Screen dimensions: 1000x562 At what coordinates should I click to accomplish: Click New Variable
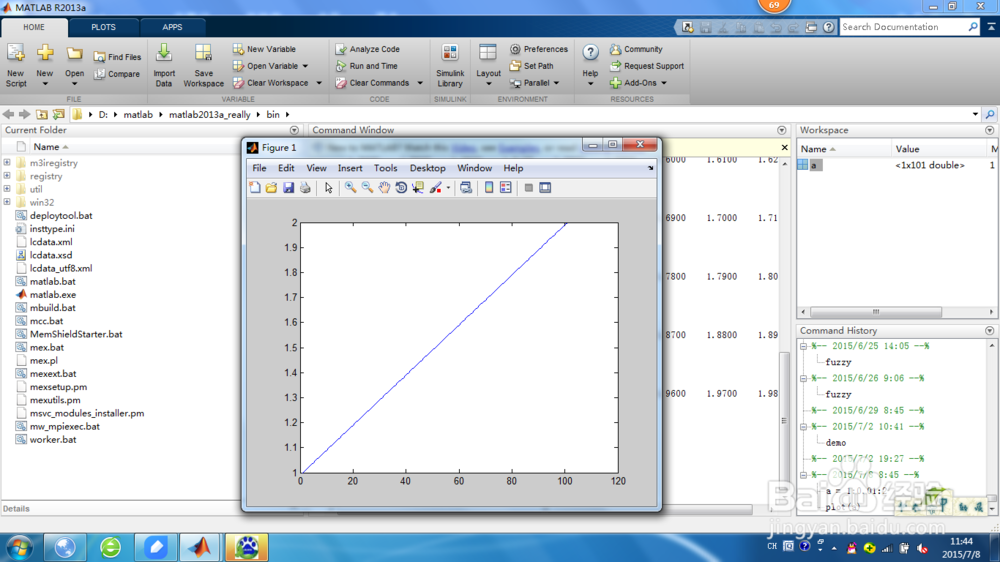tap(264, 49)
